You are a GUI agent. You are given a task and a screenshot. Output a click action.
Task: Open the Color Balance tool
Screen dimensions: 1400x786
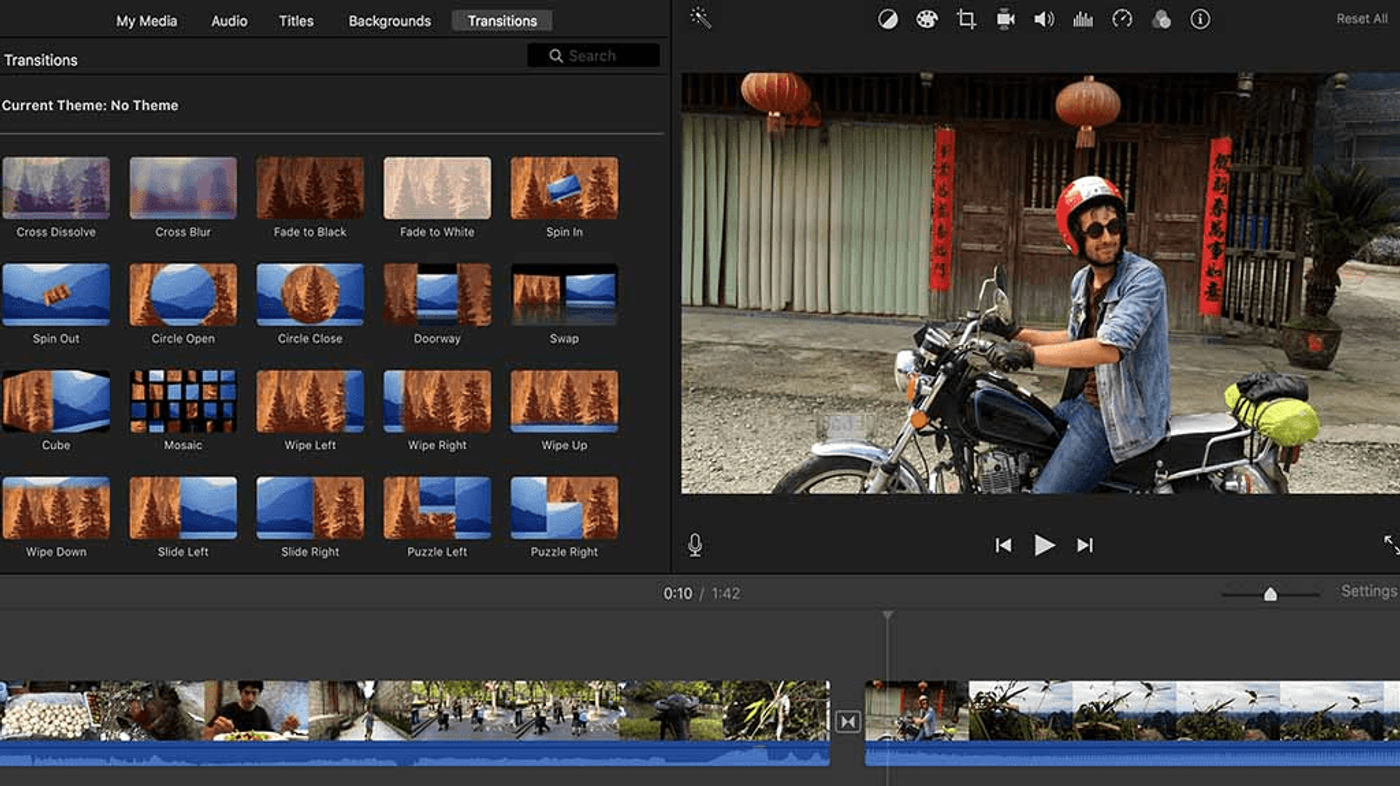887,18
